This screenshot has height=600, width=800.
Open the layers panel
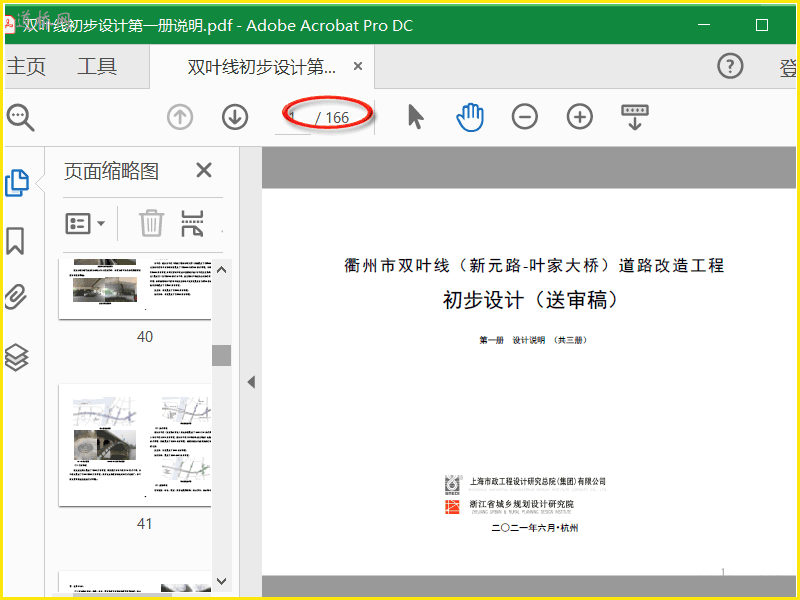click(16, 357)
